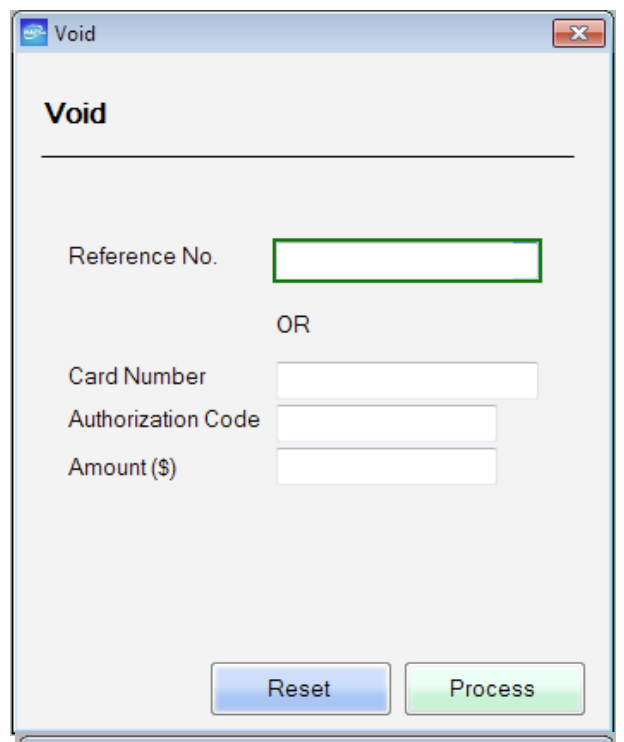Screen dimensions: 624x742
Task: Click the Process button
Action: point(494,688)
